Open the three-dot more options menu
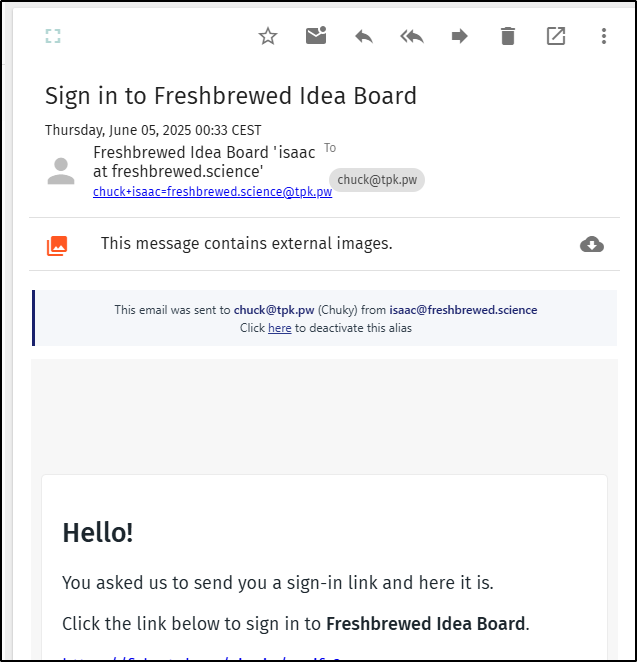Screen dimensions: 637x662 (604, 37)
